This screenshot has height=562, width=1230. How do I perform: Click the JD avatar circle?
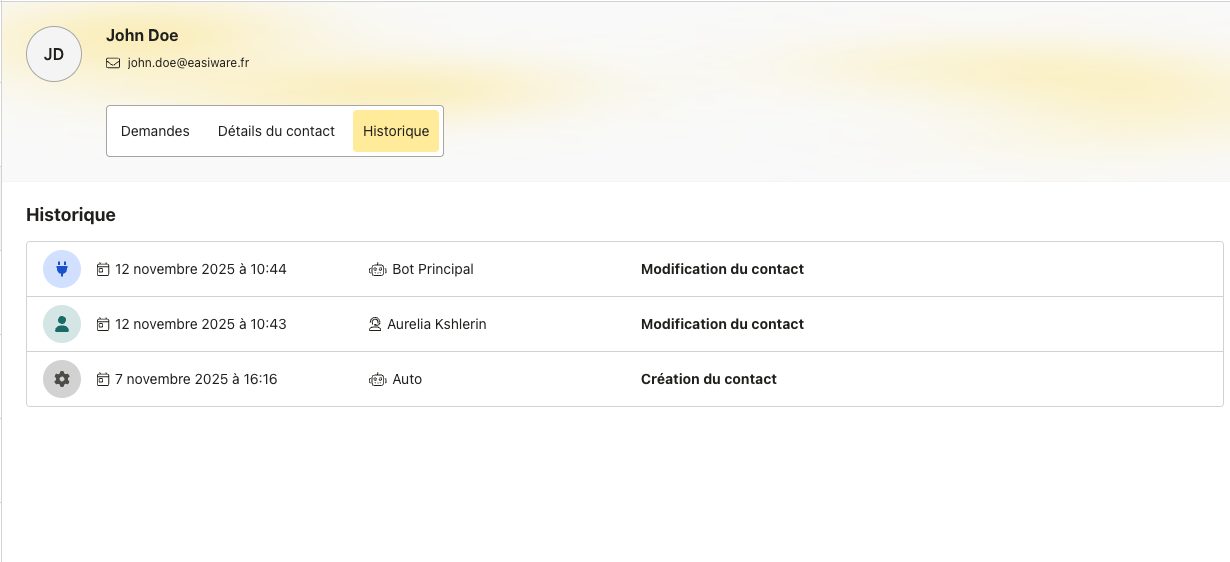(x=54, y=54)
